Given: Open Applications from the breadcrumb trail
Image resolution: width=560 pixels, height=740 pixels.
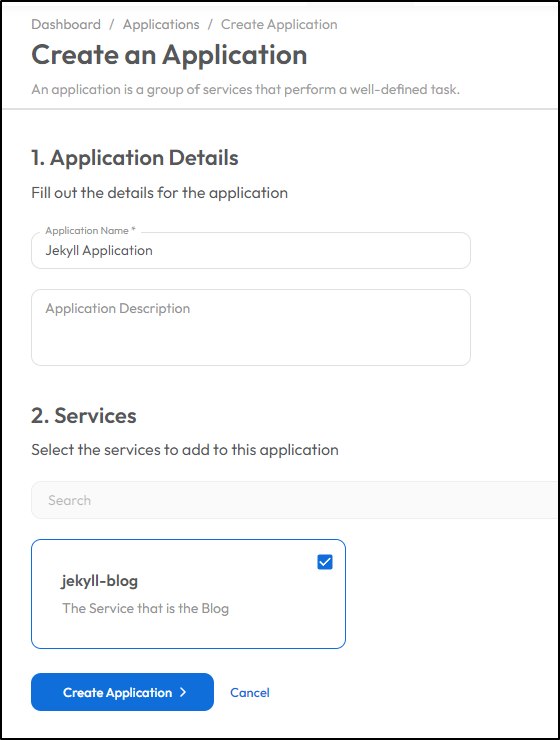Looking at the screenshot, I should click(161, 25).
